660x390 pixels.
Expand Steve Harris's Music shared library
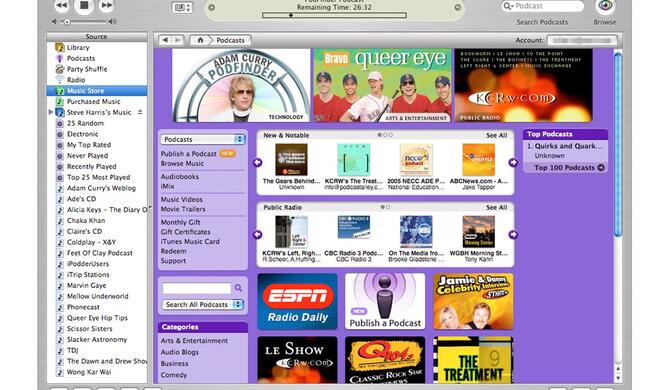point(51,112)
